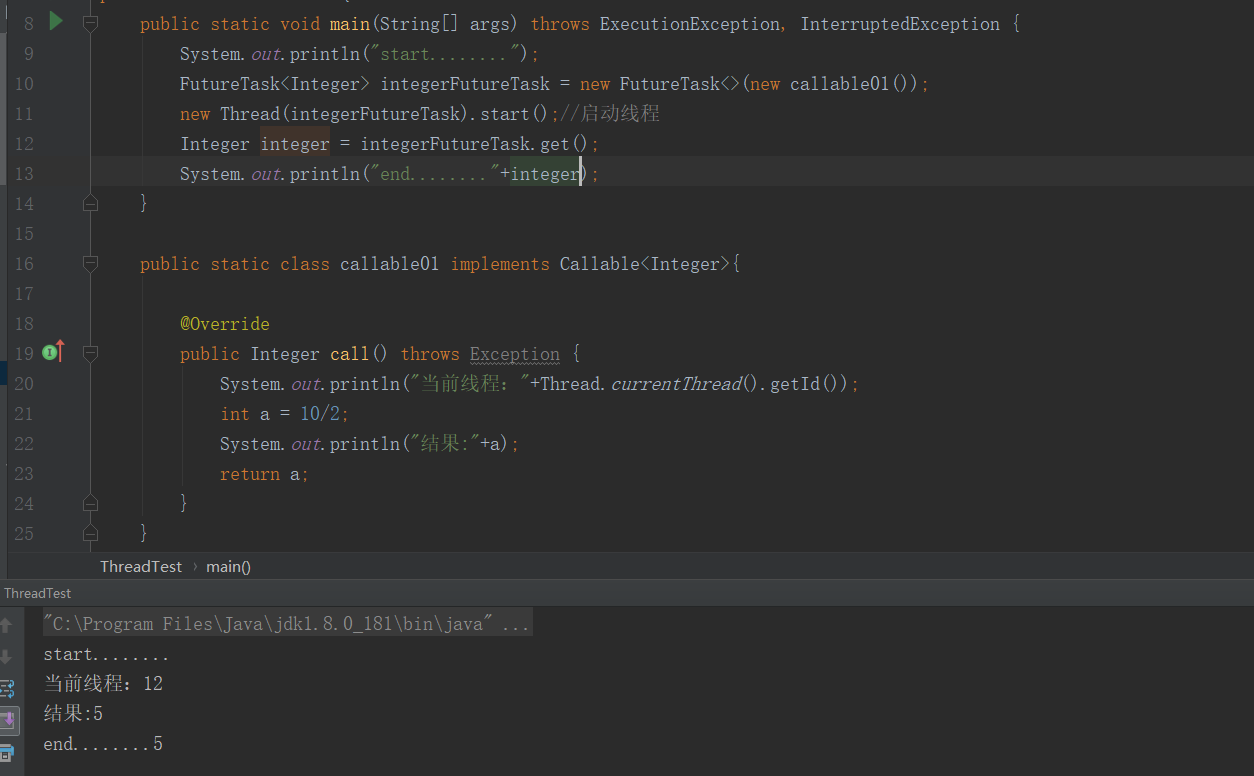
Task: Click line number 21 in the gutter
Action: tap(23, 413)
